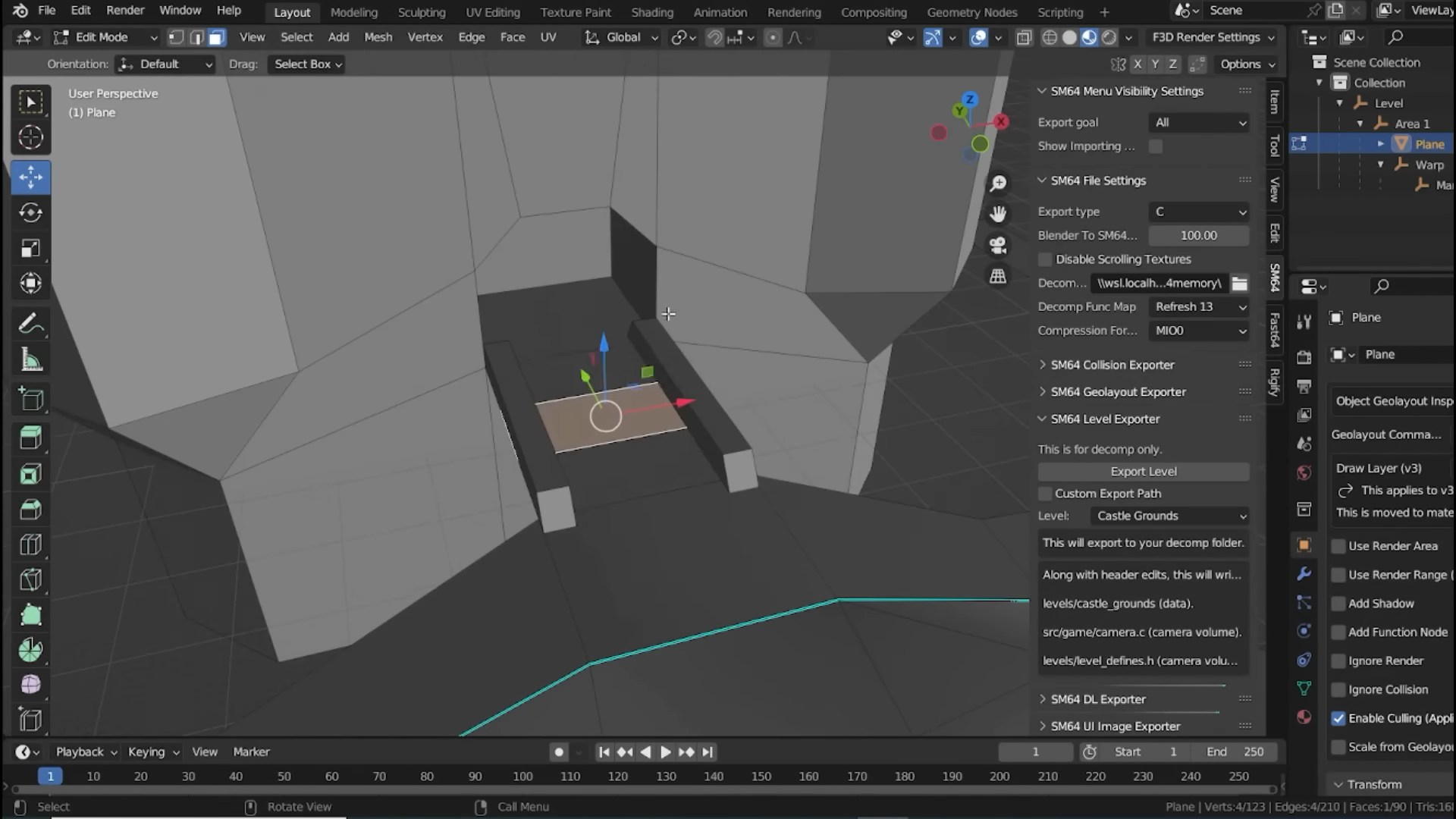Select the Measure tool
The image size is (1456, 819).
[30, 360]
